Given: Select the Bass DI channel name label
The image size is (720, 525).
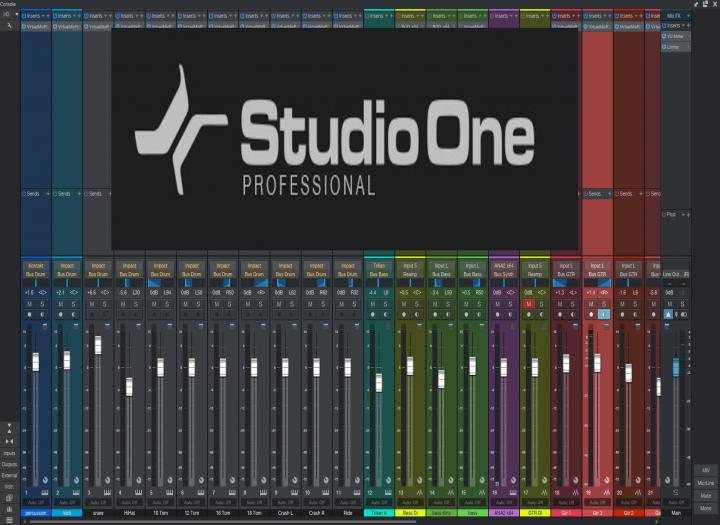Looking at the screenshot, I should 410,513.
